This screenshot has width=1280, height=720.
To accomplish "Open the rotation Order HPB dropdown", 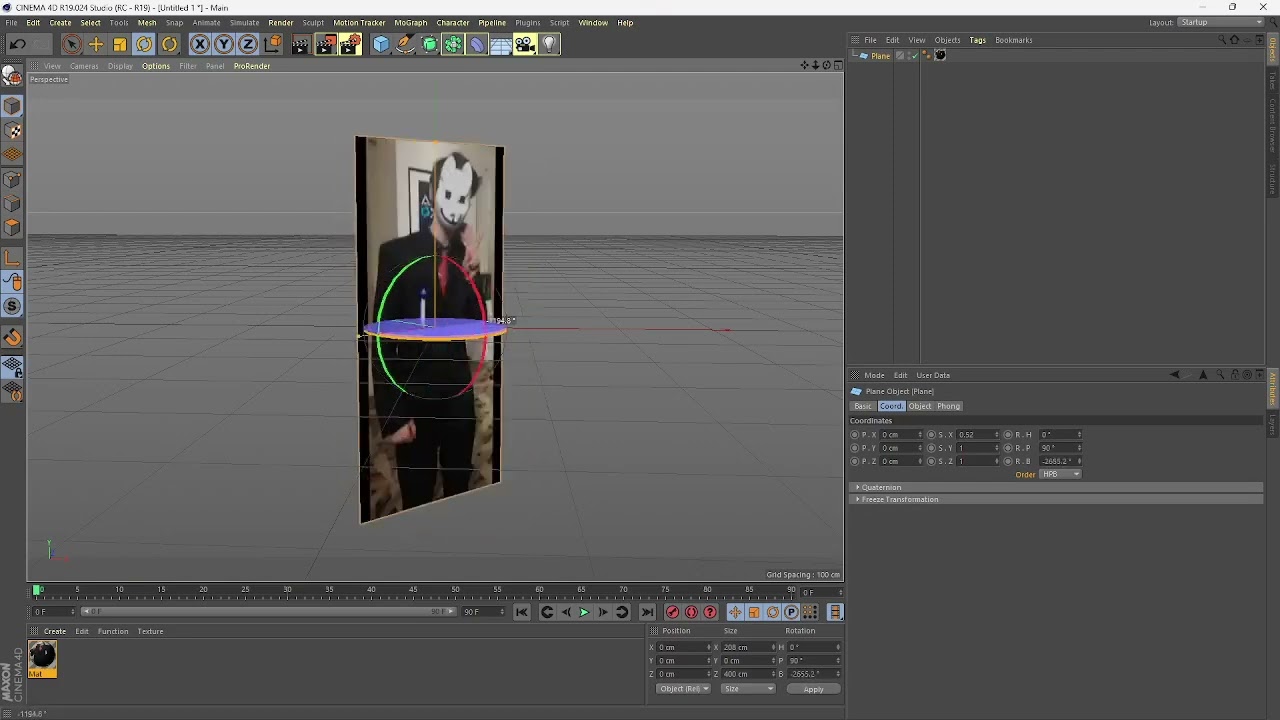I will click(1060, 474).
